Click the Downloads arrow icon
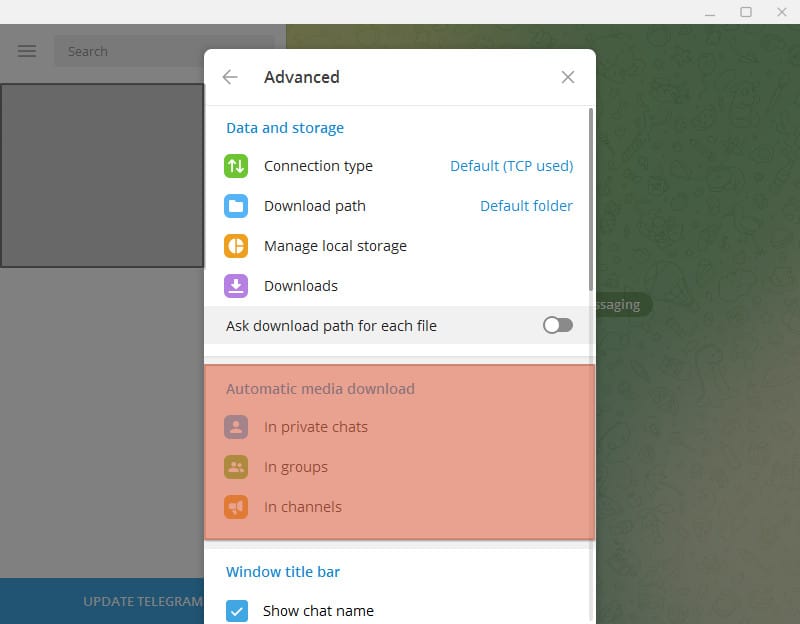Screen dimensions: 800x624 pyautogui.click(x=236, y=286)
